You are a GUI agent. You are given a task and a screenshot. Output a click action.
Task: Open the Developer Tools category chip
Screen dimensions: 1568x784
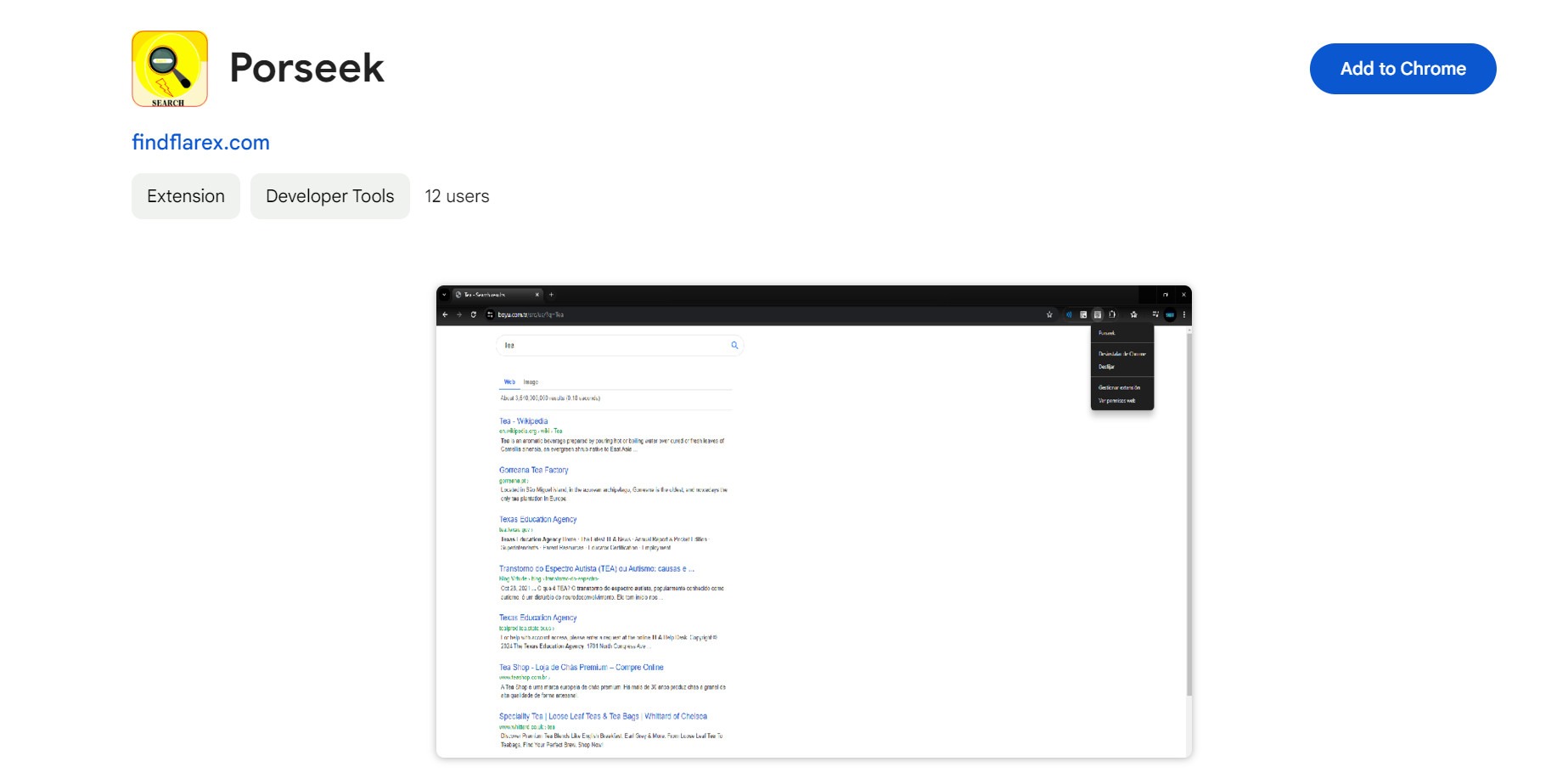330,196
